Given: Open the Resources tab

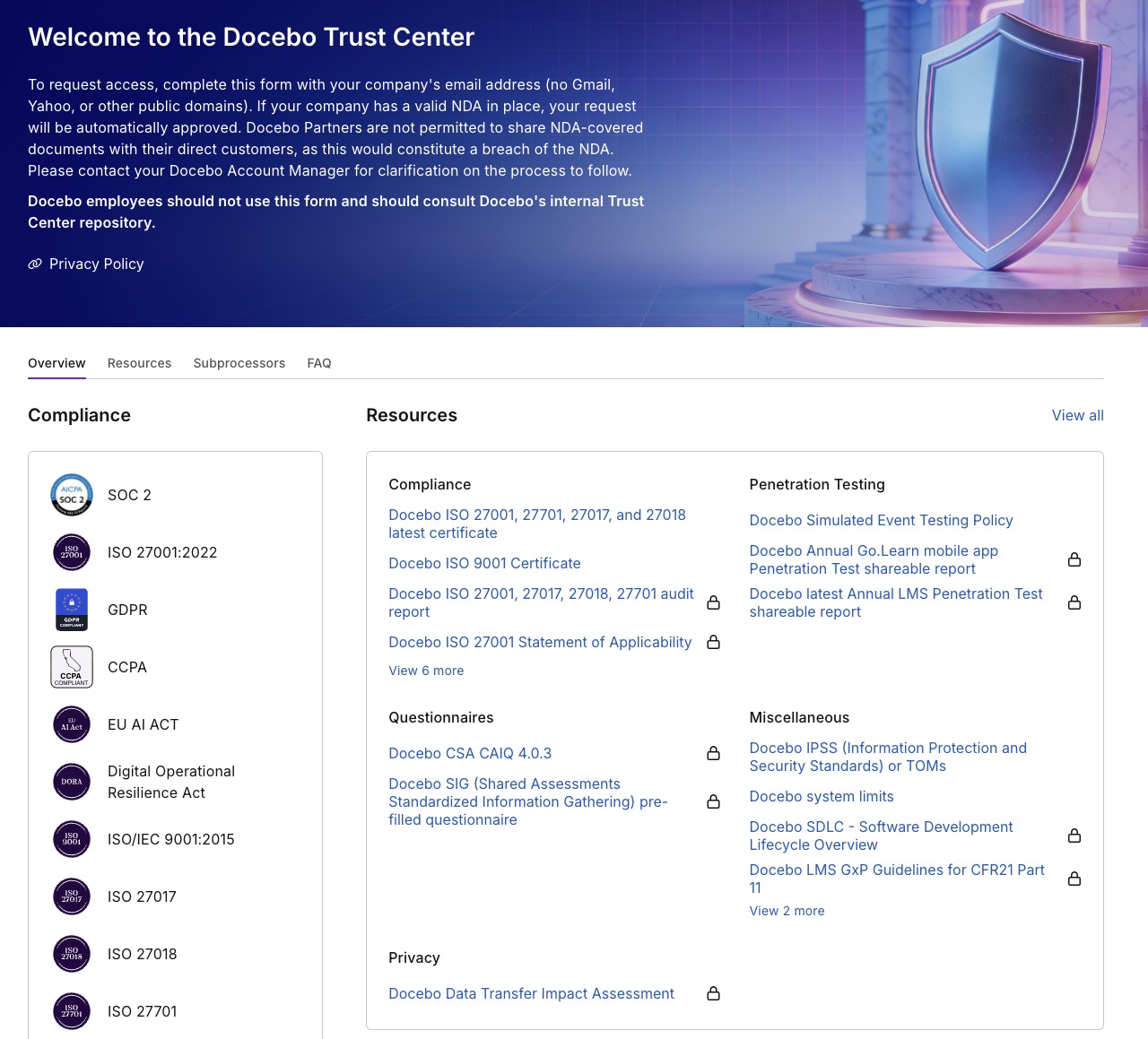Looking at the screenshot, I should (139, 363).
